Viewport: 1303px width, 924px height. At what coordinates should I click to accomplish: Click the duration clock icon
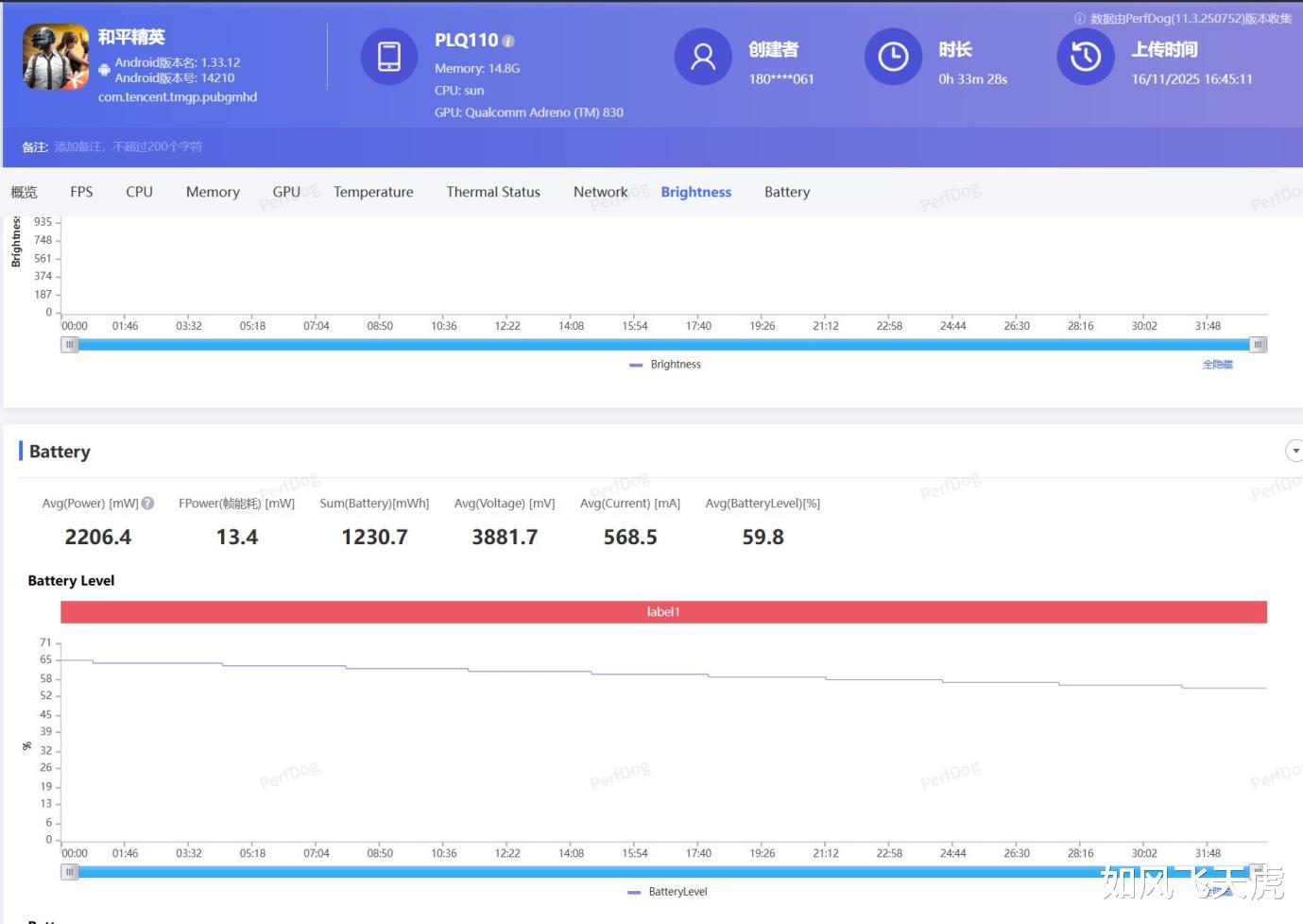(x=892, y=57)
